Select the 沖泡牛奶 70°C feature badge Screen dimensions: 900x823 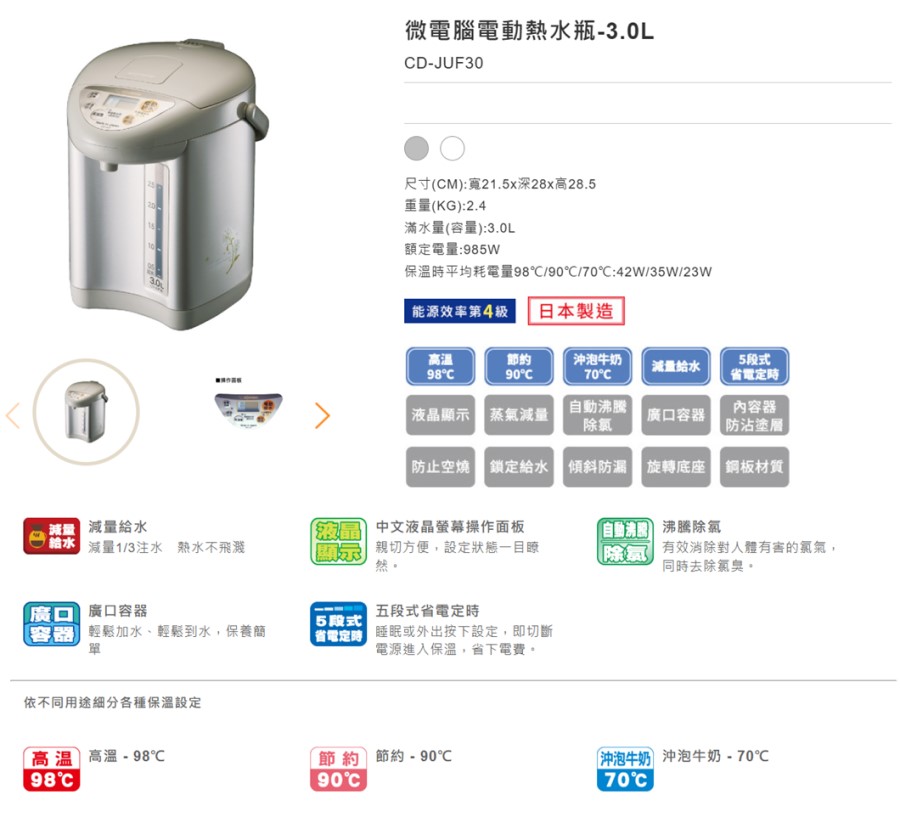click(x=598, y=366)
